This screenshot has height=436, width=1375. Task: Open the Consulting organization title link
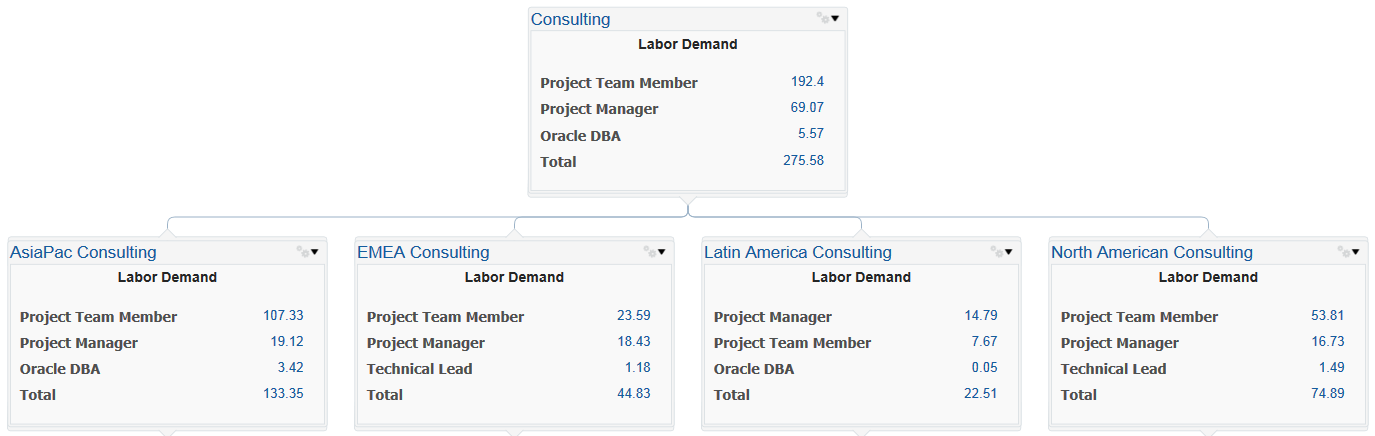(570, 19)
